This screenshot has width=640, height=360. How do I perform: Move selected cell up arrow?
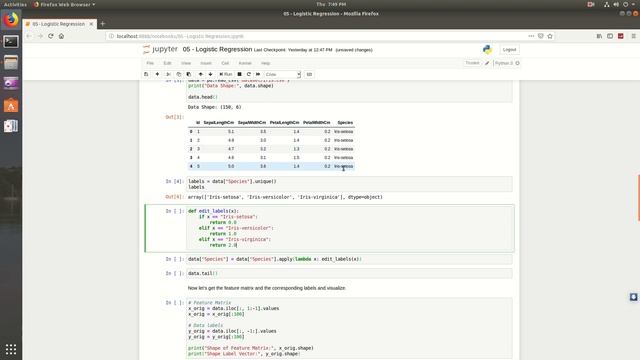(200, 74)
